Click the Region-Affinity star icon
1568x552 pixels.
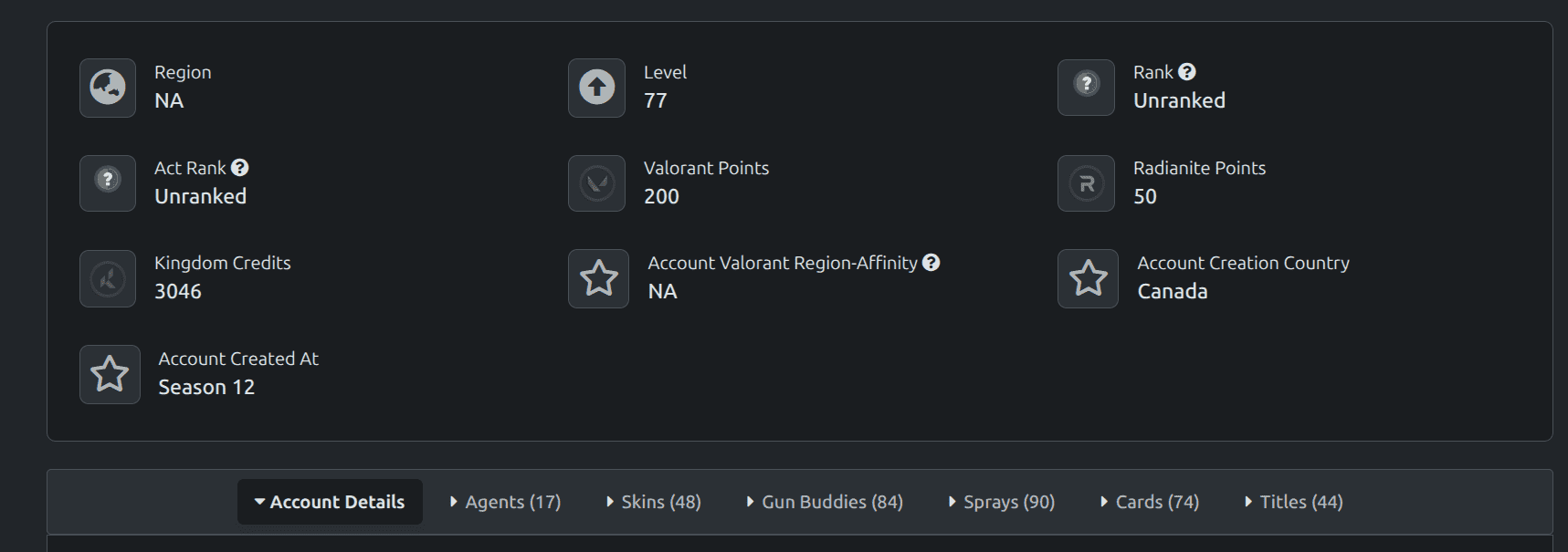pyautogui.click(x=599, y=278)
